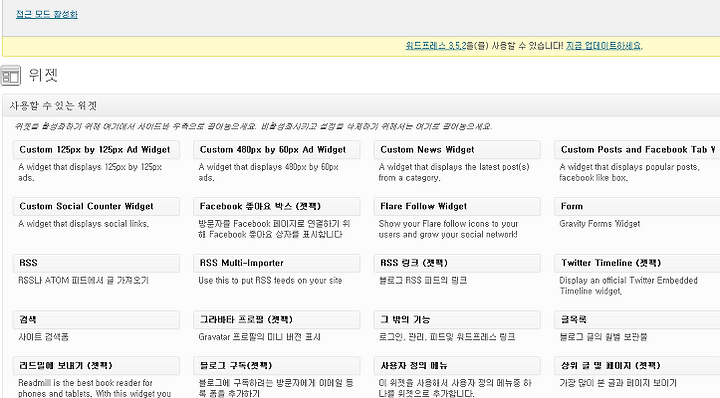Click description 'Gravity Forms Widget'

pos(600,224)
